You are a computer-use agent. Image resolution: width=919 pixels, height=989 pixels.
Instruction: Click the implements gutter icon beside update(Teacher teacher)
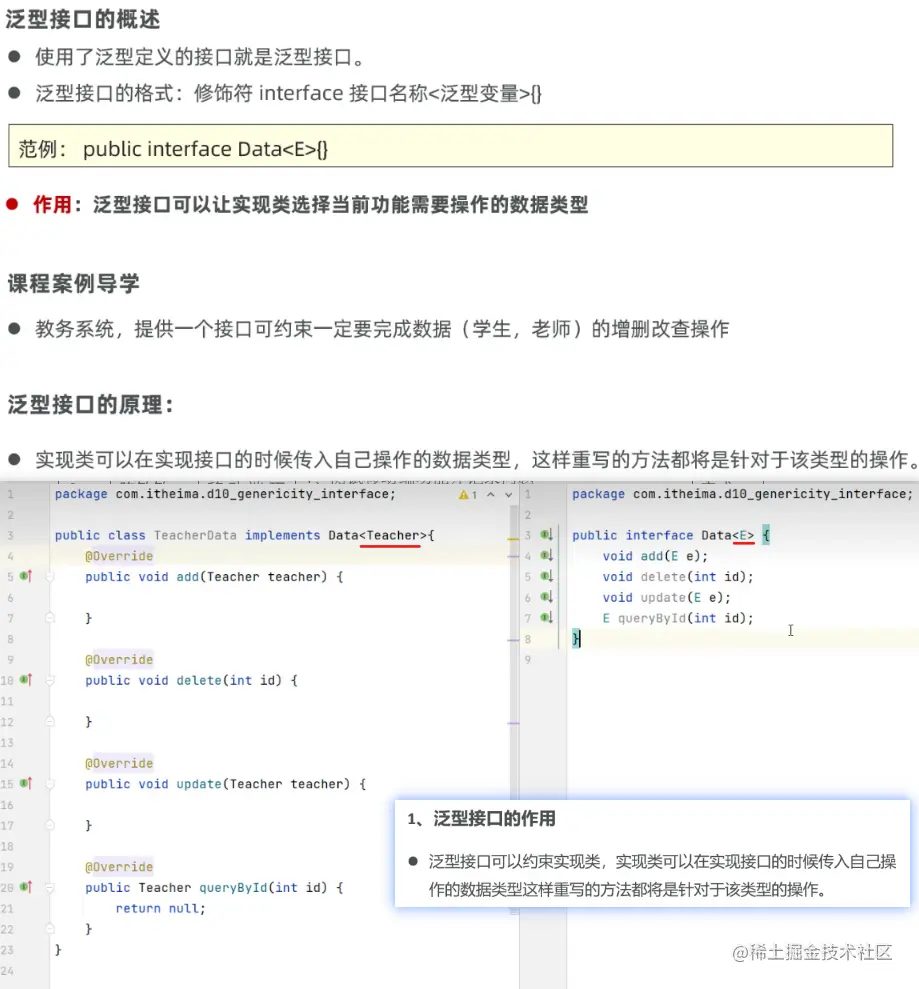point(26,783)
